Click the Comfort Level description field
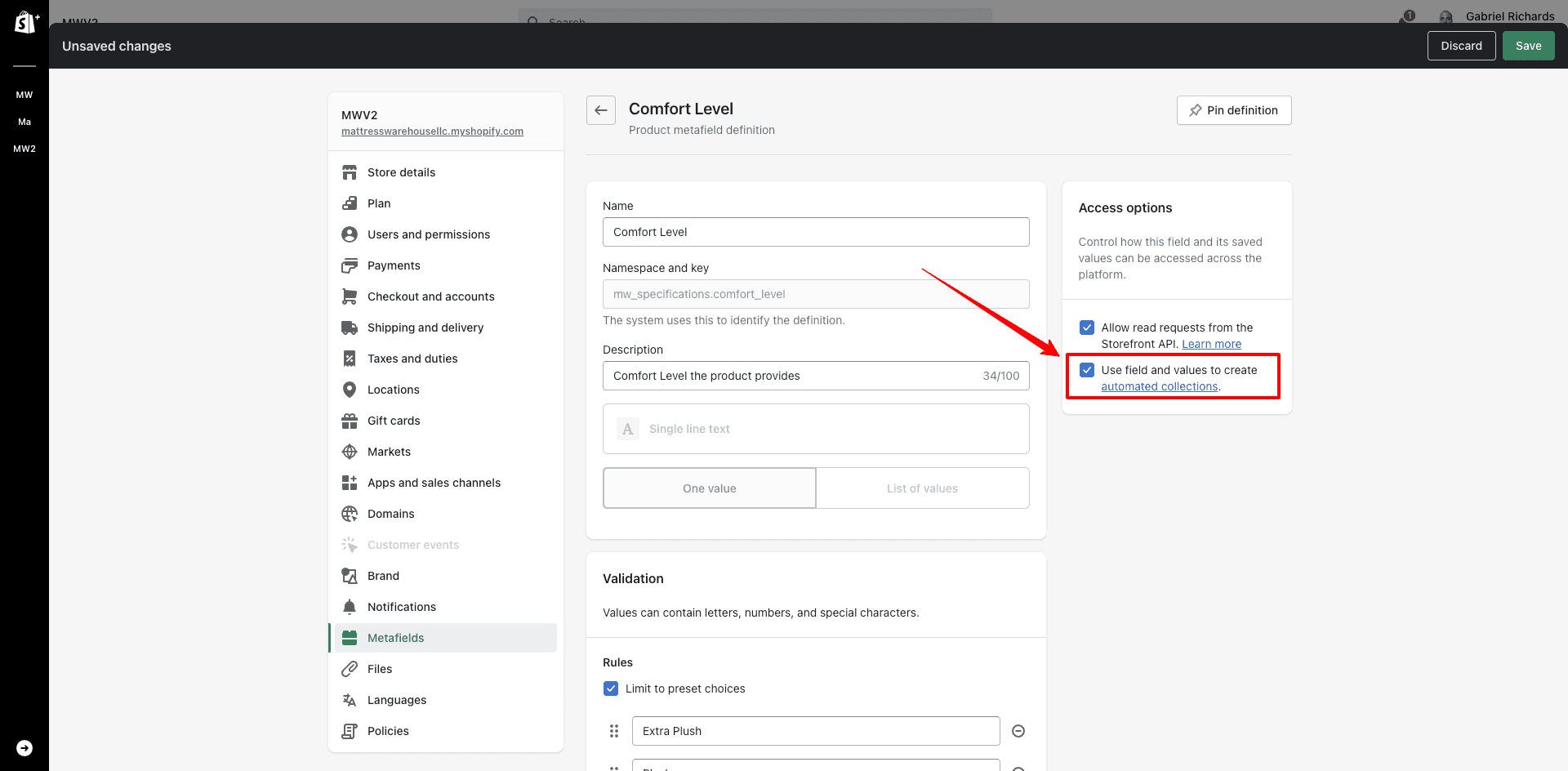Viewport: 1568px width, 771px height. [816, 376]
